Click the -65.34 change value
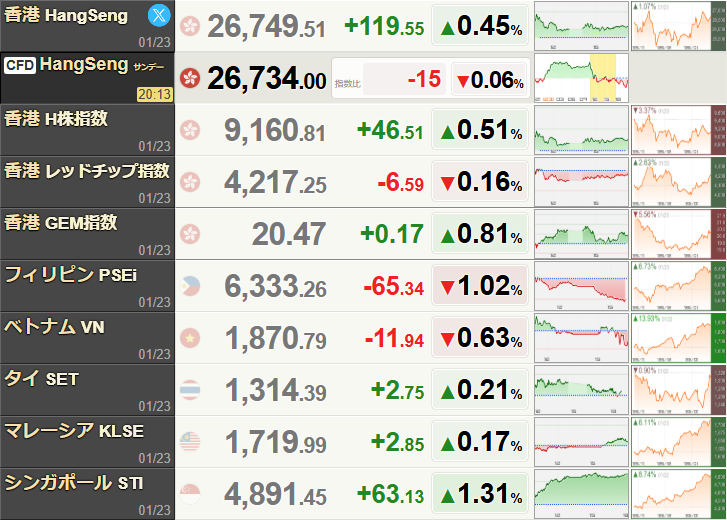Image resolution: width=727 pixels, height=520 pixels. 394,286
